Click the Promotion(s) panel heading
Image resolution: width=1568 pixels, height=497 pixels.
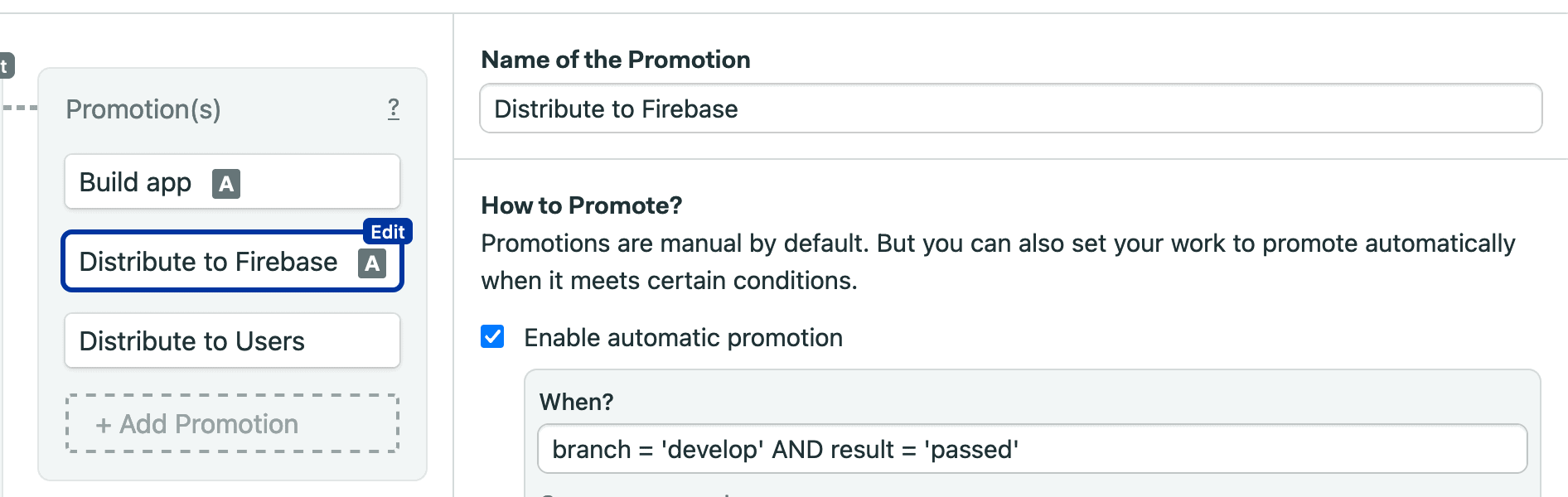tap(143, 109)
